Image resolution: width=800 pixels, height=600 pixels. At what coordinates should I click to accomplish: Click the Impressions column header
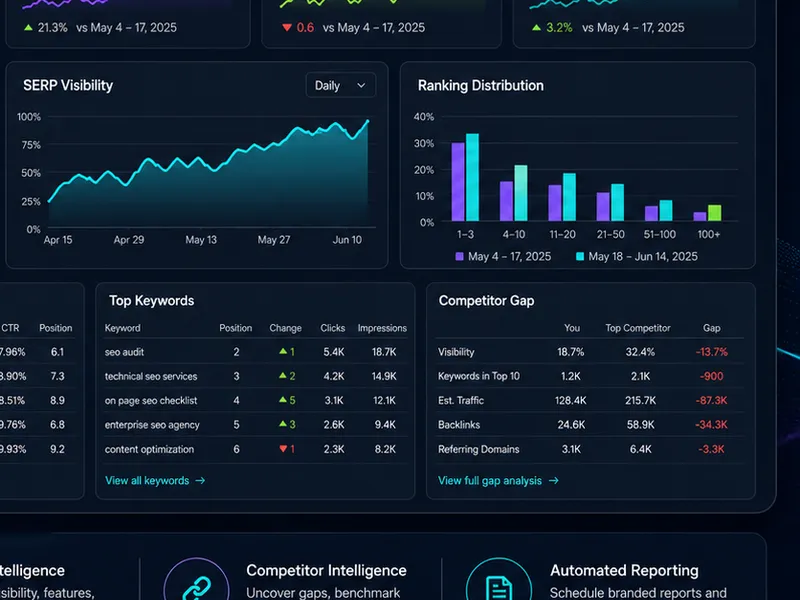tap(382, 328)
